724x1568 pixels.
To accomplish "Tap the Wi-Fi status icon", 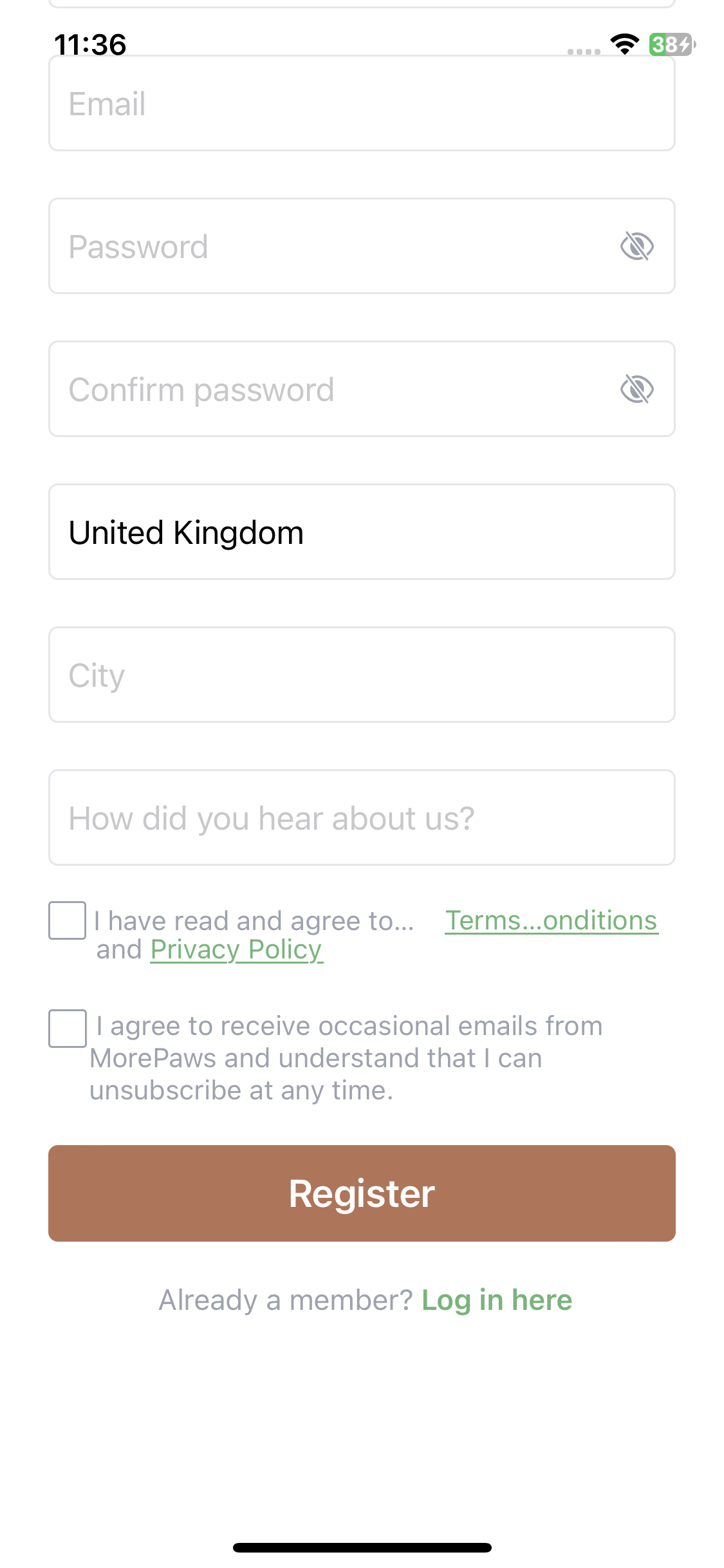I will (624, 44).
